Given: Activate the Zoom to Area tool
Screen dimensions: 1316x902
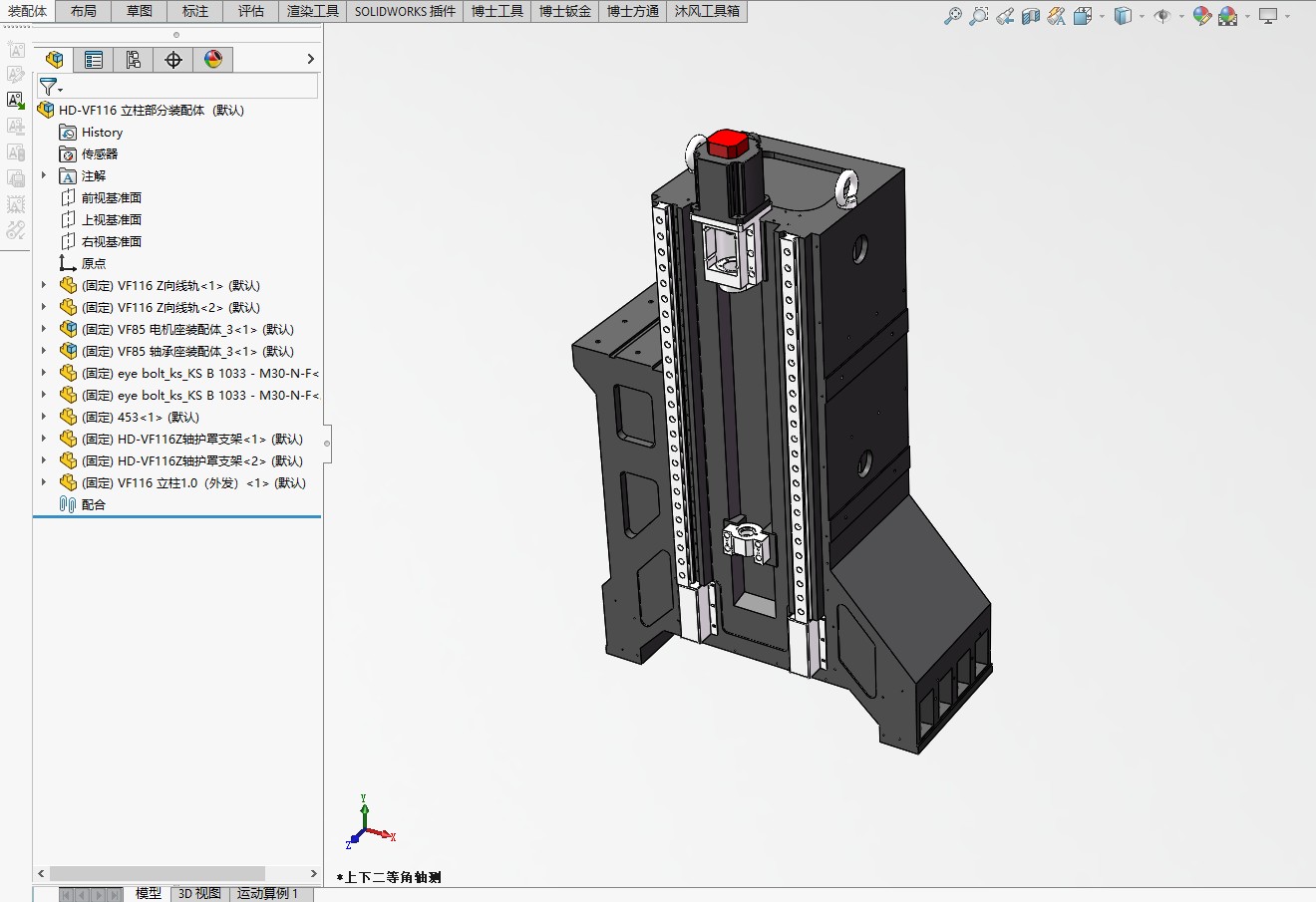Looking at the screenshot, I should click(x=979, y=16).
